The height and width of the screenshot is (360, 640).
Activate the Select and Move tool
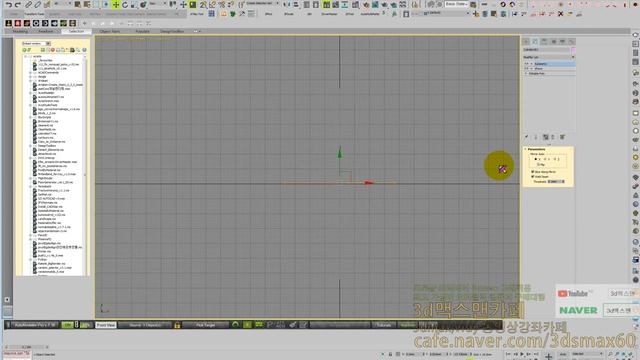click(116, 5)
